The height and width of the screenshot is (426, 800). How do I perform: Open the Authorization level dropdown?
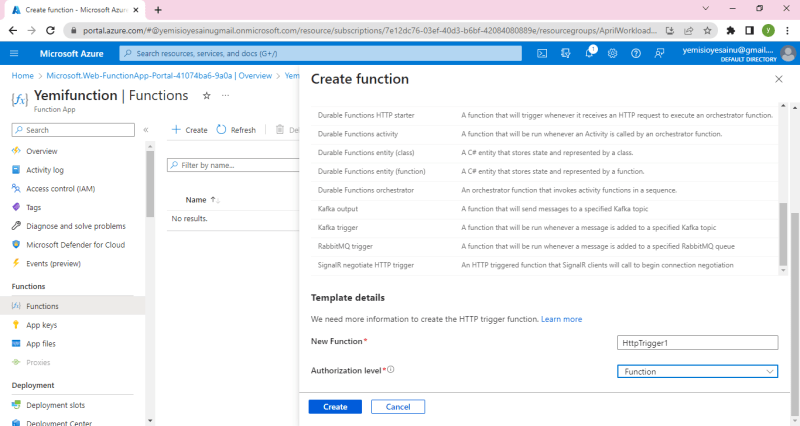click(697, 371)
